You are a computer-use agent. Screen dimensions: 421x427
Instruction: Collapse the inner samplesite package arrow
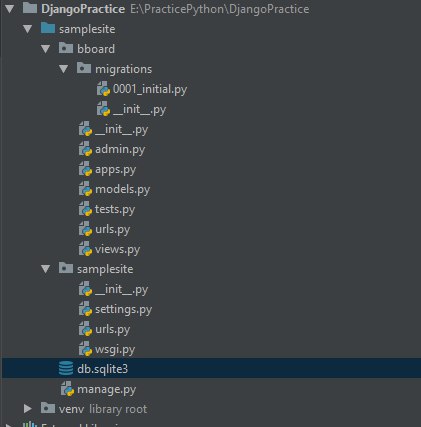pos(46,269)
